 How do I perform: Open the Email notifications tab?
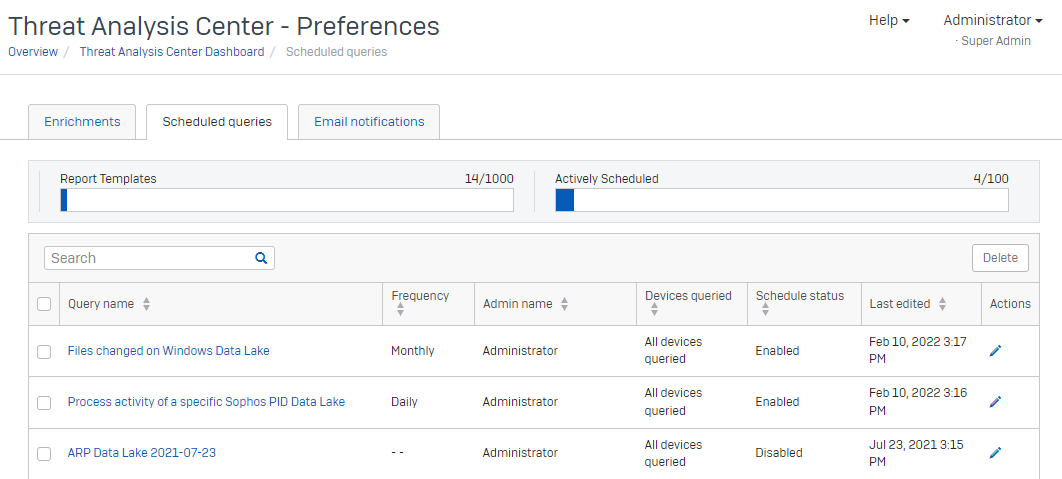click(x=369, y=122)
